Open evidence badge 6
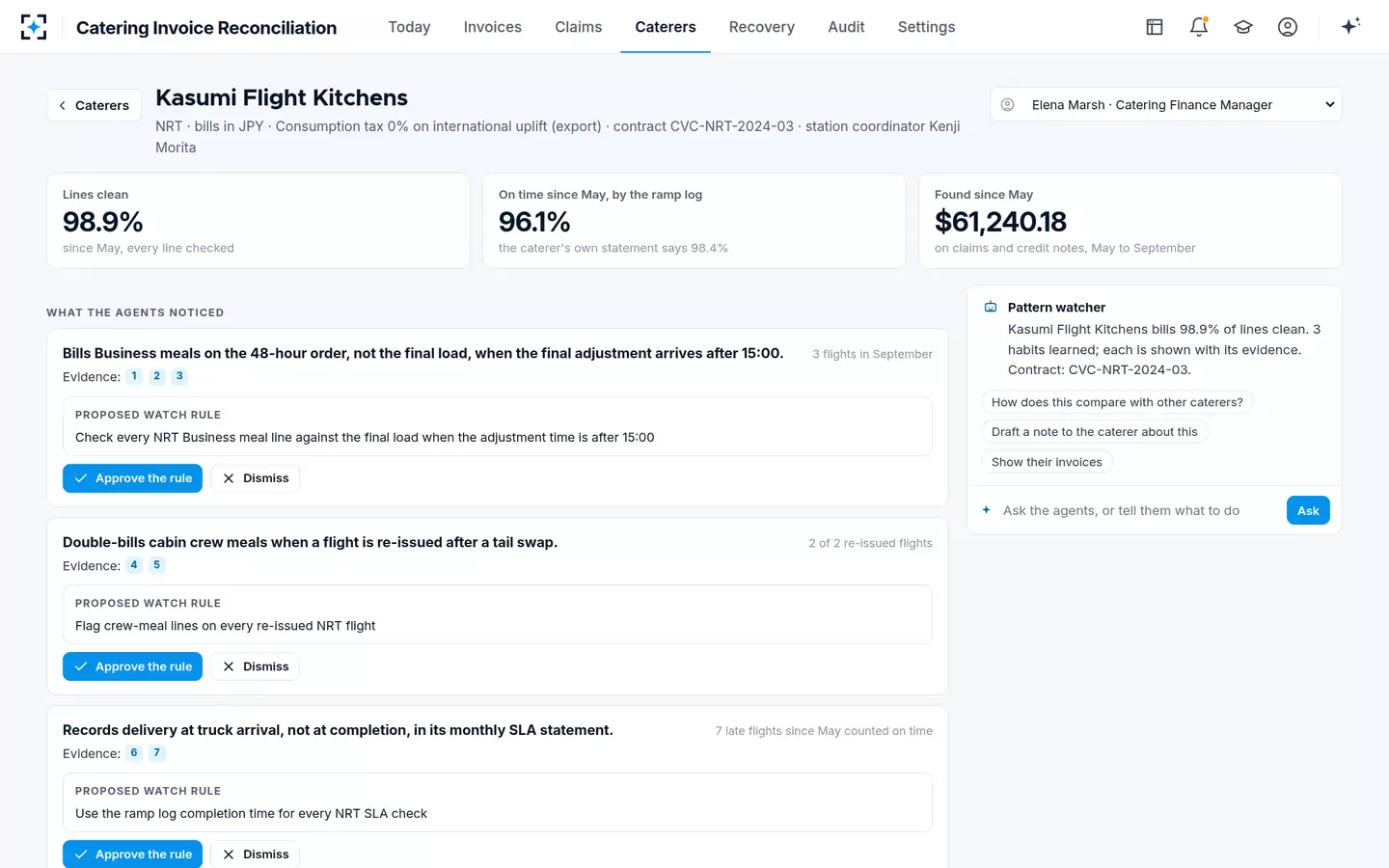1389x868 pixels. click(x=134, y=753)
